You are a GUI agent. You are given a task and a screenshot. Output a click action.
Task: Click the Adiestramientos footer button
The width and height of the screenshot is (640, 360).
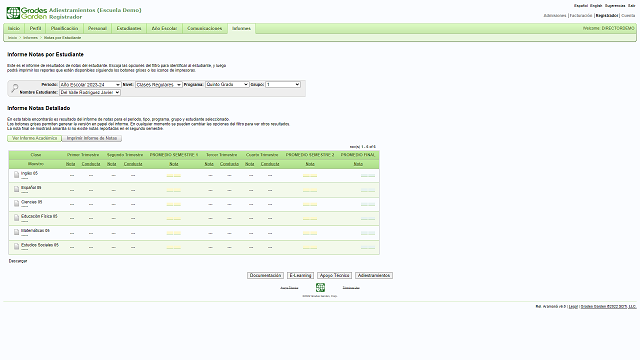point(374,276)
